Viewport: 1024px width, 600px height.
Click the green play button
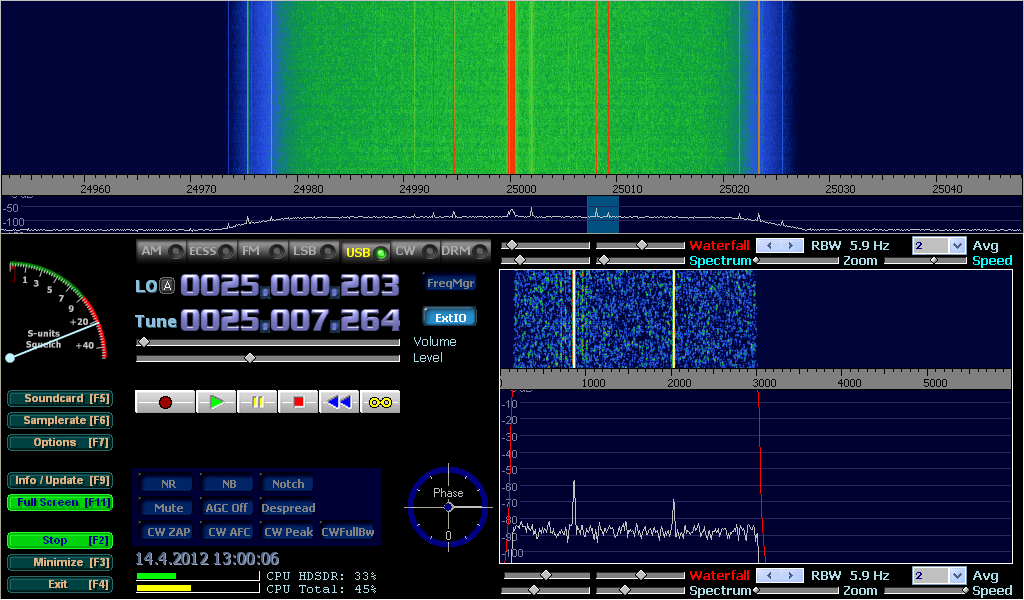[x=216, y=402]
